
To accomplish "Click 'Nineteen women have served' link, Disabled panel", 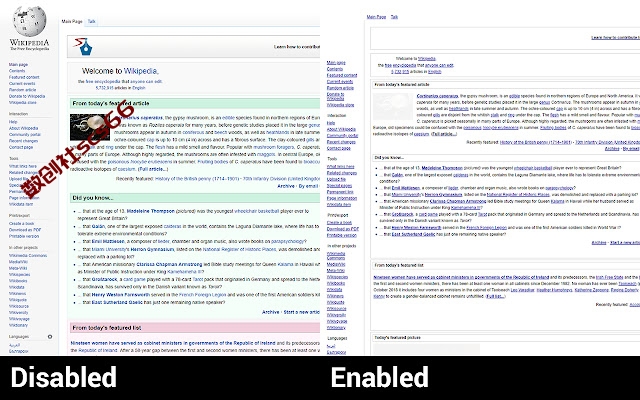I will pos(173,343).
